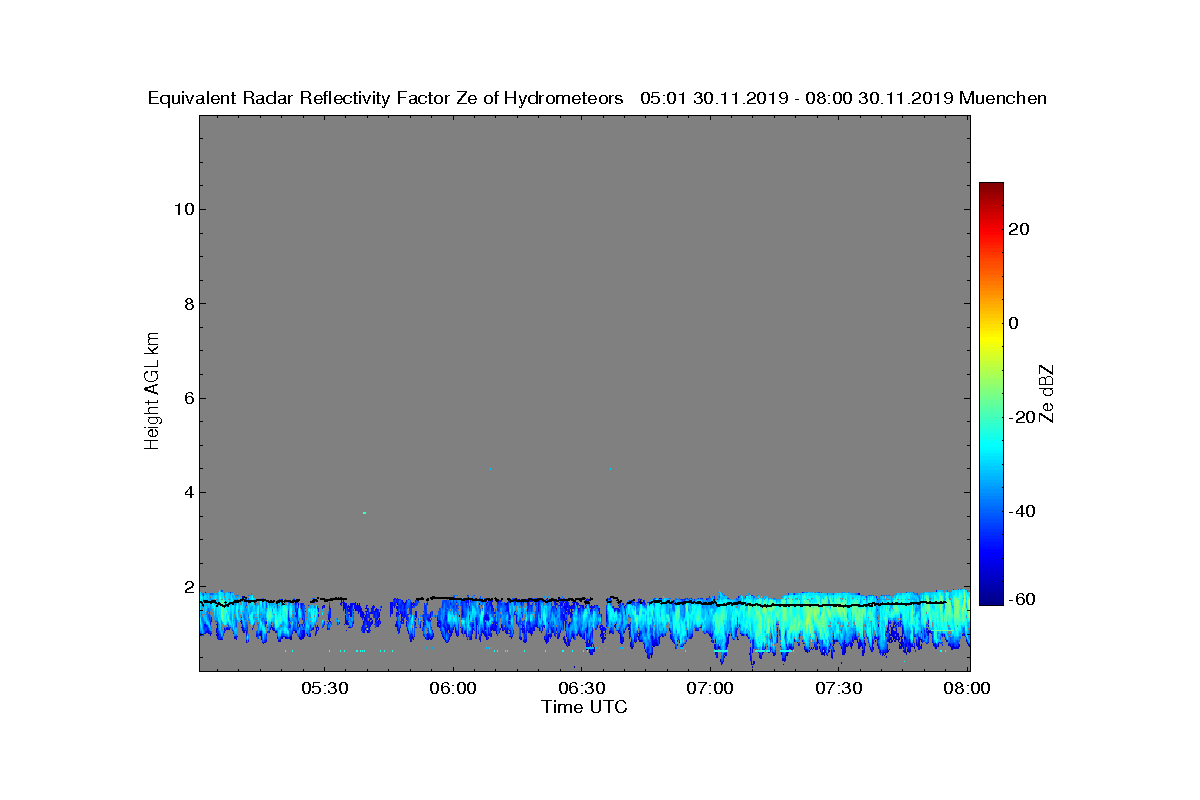Viewport: 1200px width, 800px height.
Task: Click the 07:00 time tick label
Action: coord(710,688)
